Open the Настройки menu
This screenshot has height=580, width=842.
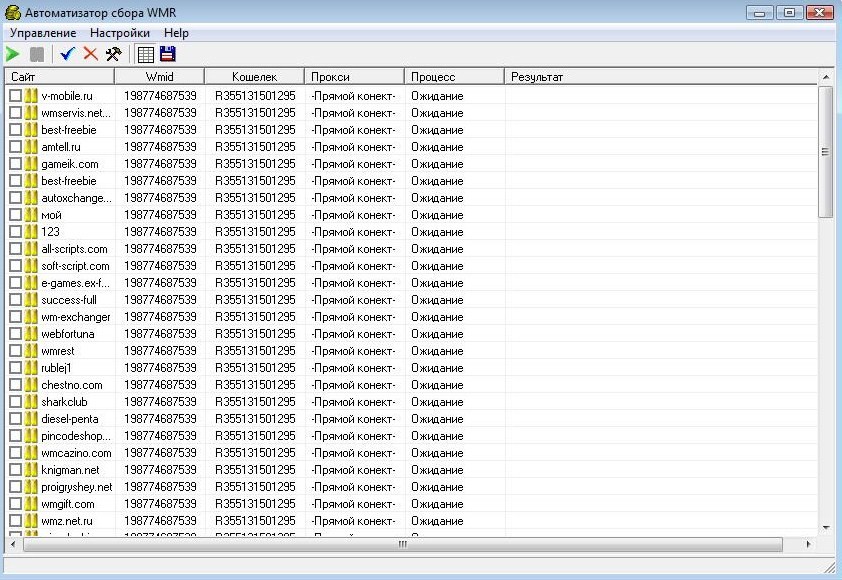[120, 33]
